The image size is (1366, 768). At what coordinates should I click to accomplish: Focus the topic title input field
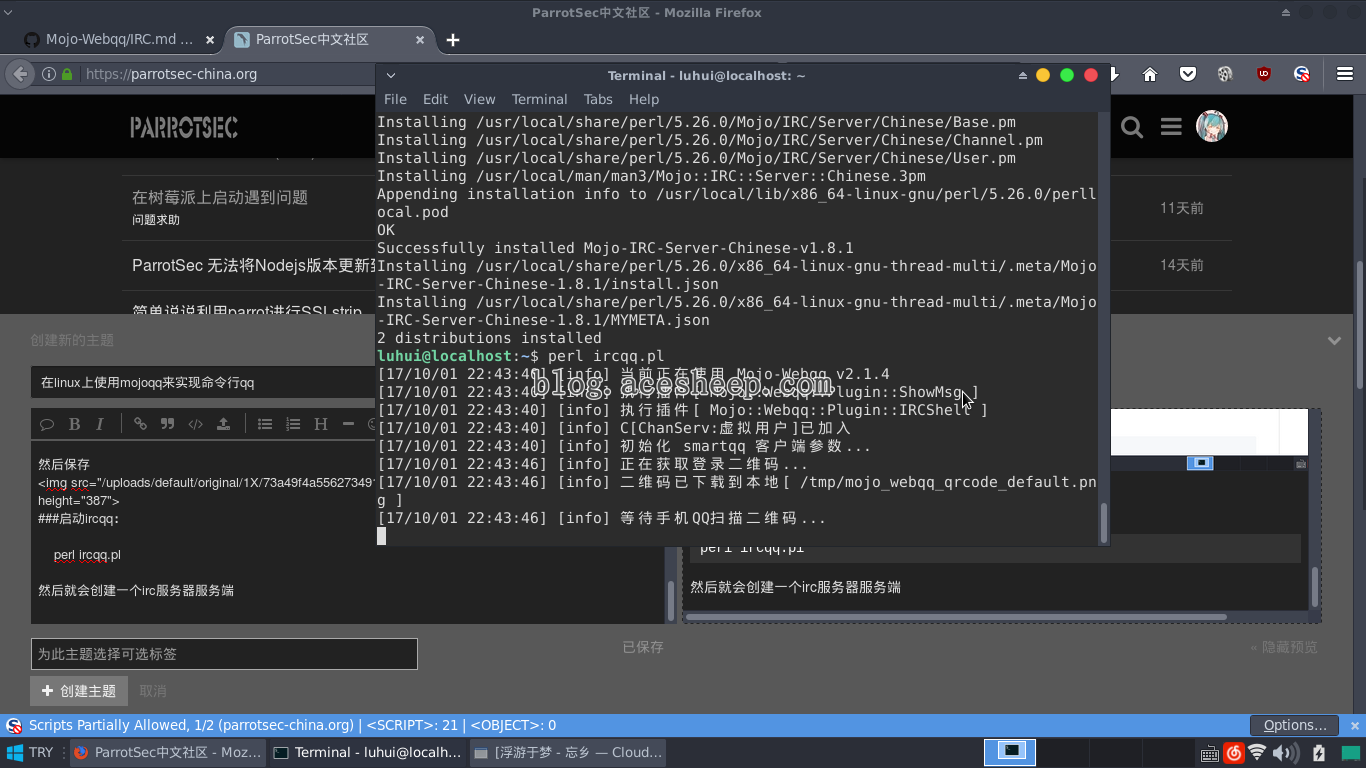click(x=203, y=382)
